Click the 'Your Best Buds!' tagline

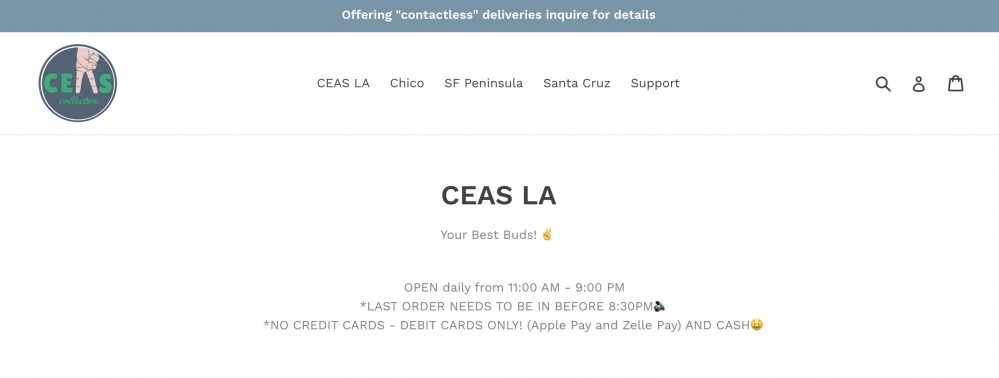pyautogui.click(x=489, y=235)
